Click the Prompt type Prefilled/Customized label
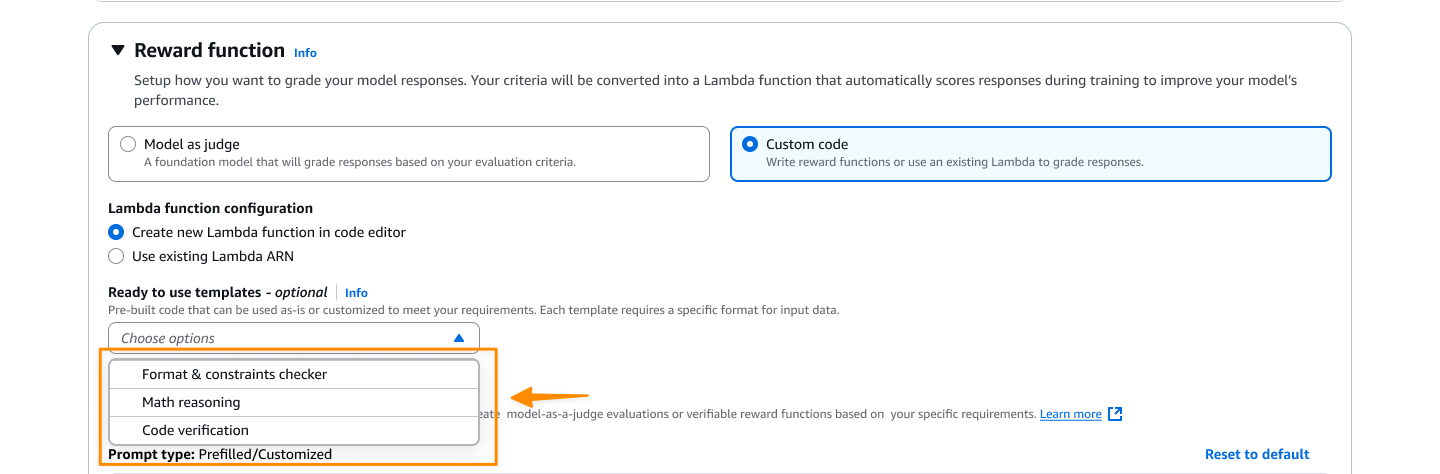This screenshot has height=474, width=1440. (x=220, y=455)
